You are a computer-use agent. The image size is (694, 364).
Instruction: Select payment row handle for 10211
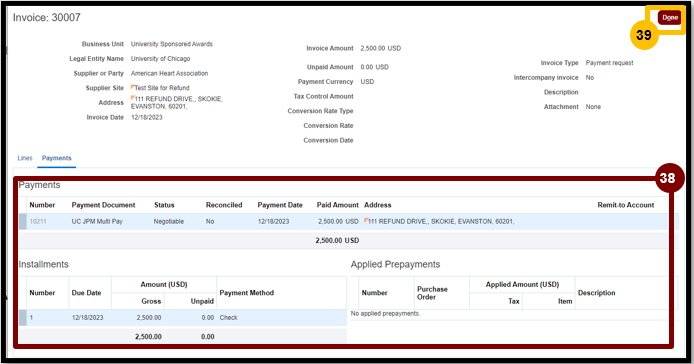point(23,221)
